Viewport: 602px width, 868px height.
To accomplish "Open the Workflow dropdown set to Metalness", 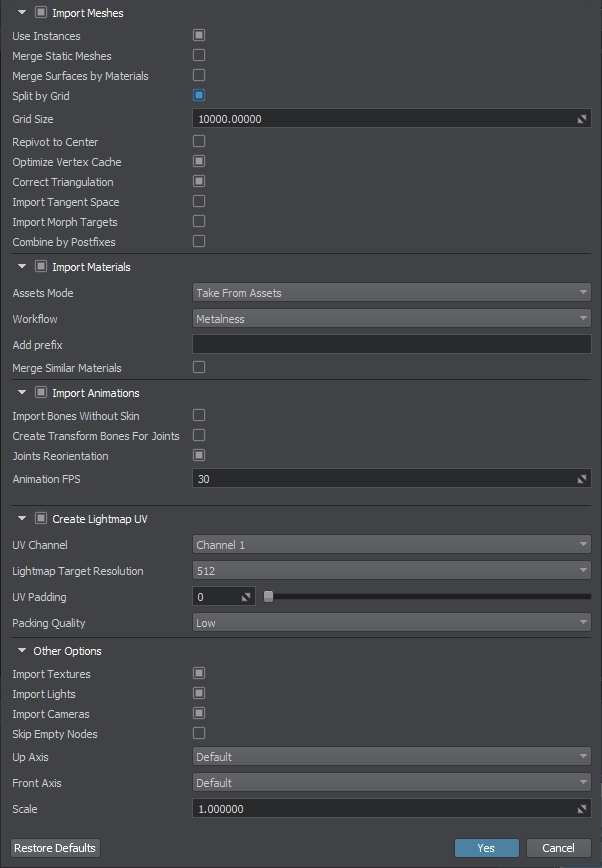I will [x=391, y=319].
